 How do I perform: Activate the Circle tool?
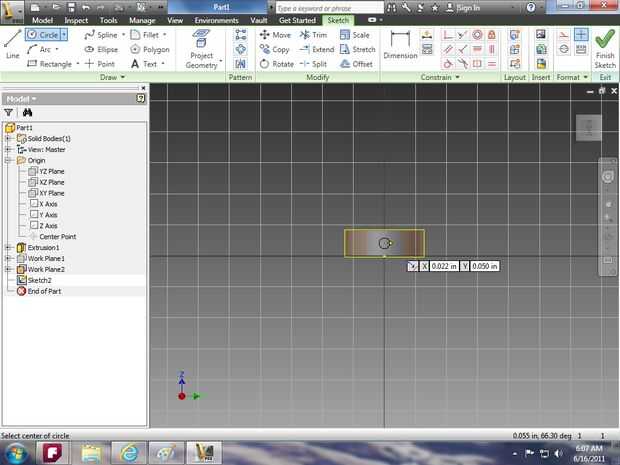tap(43, 35)
